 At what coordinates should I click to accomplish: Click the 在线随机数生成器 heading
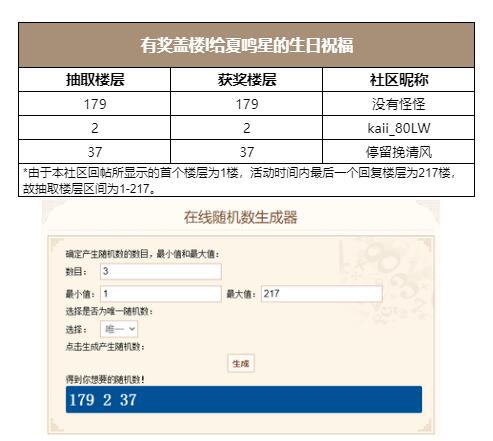(x=241, y=217)
